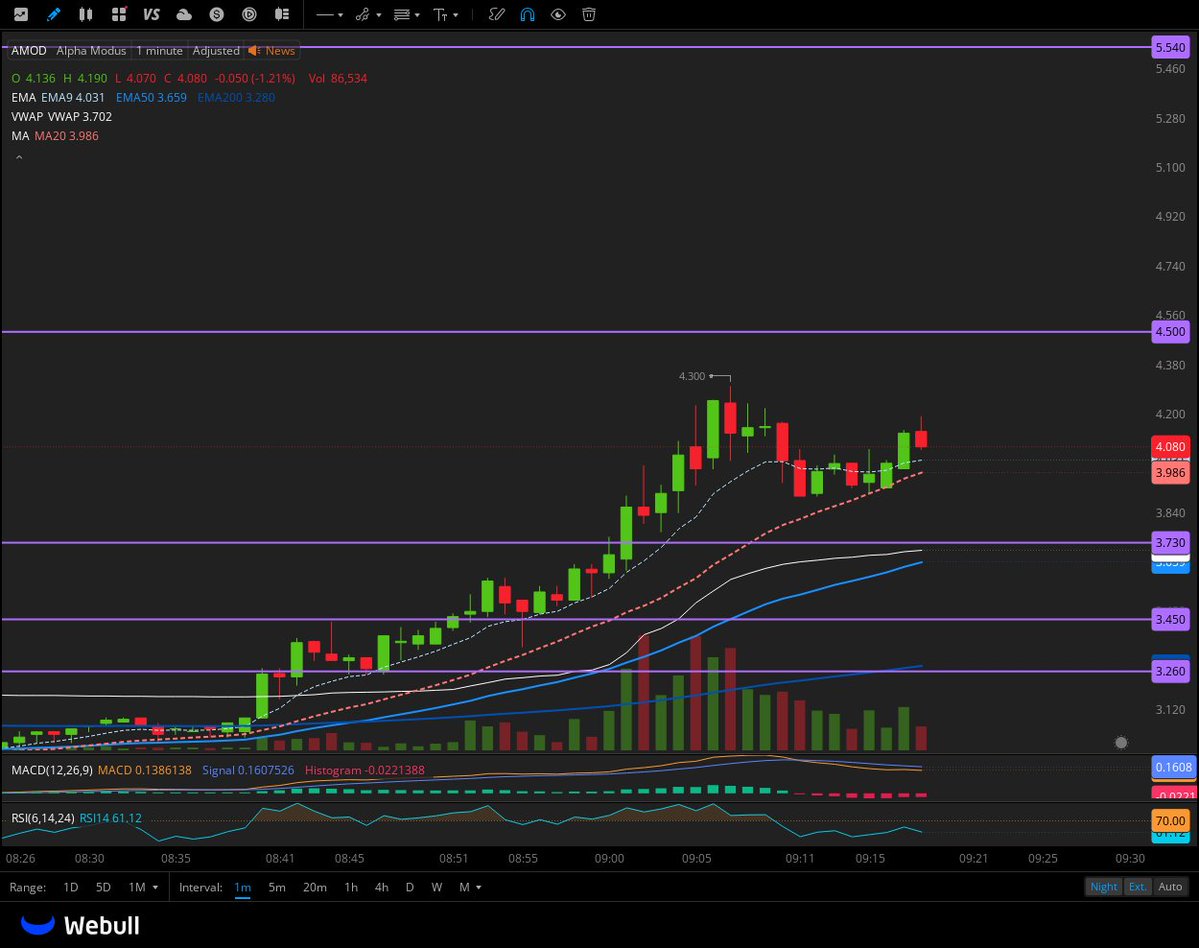The height and width of the screenshot is (948, 1199).
Task: Click the purple 5.540 price line tag
Action: [x=1170, y=47]
